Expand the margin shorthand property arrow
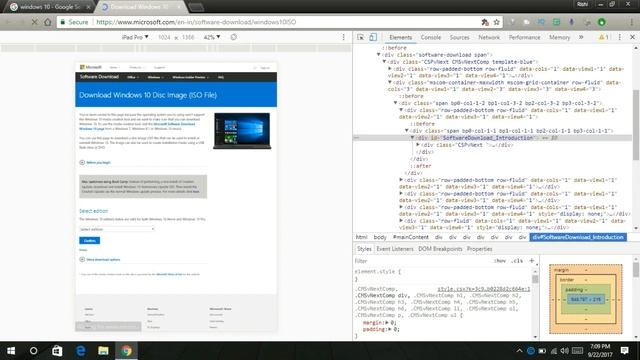The image size is (640, 360). point(387,322)
